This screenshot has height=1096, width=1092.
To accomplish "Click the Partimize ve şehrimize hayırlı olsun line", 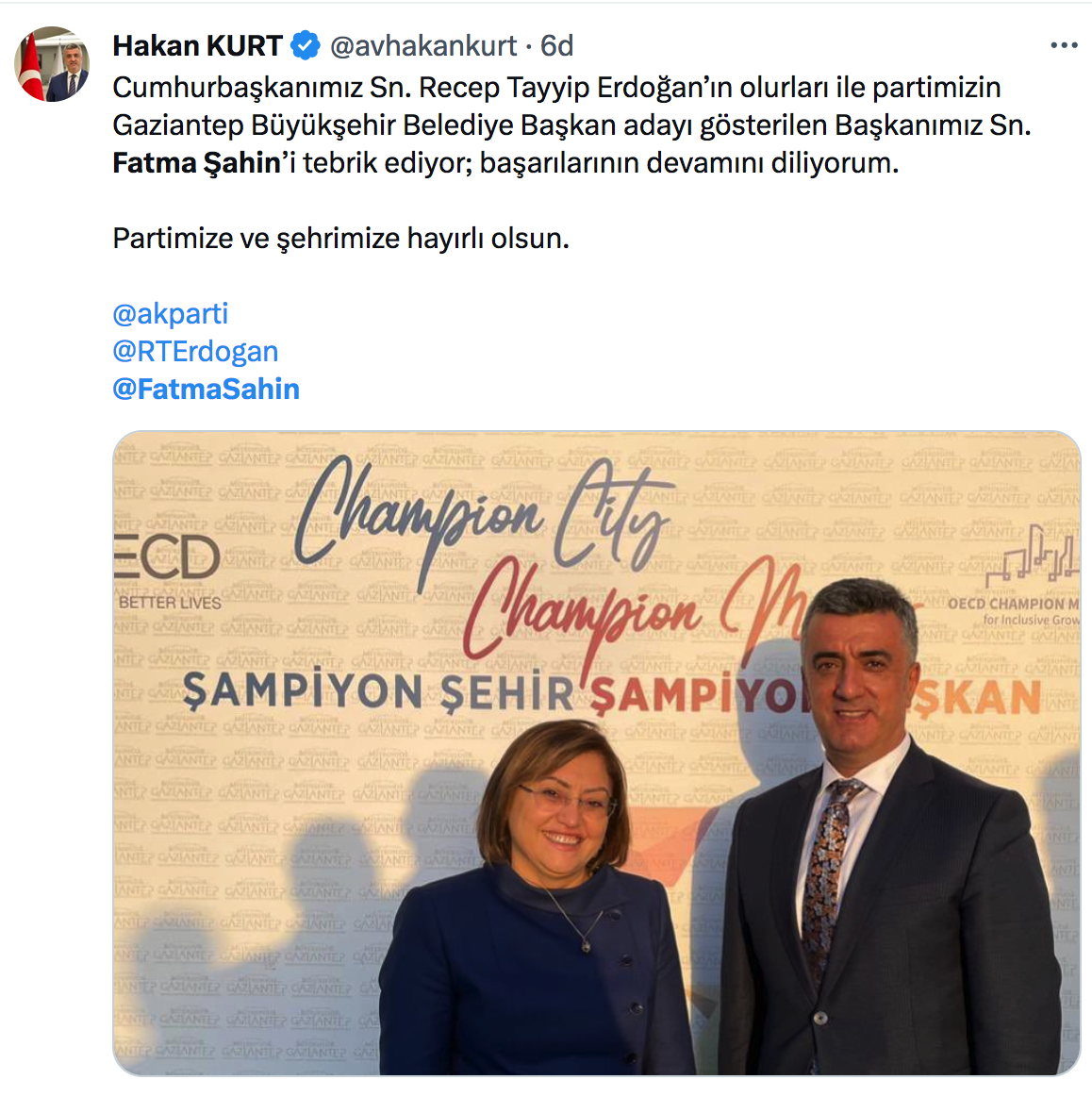I will pos(341,239).
